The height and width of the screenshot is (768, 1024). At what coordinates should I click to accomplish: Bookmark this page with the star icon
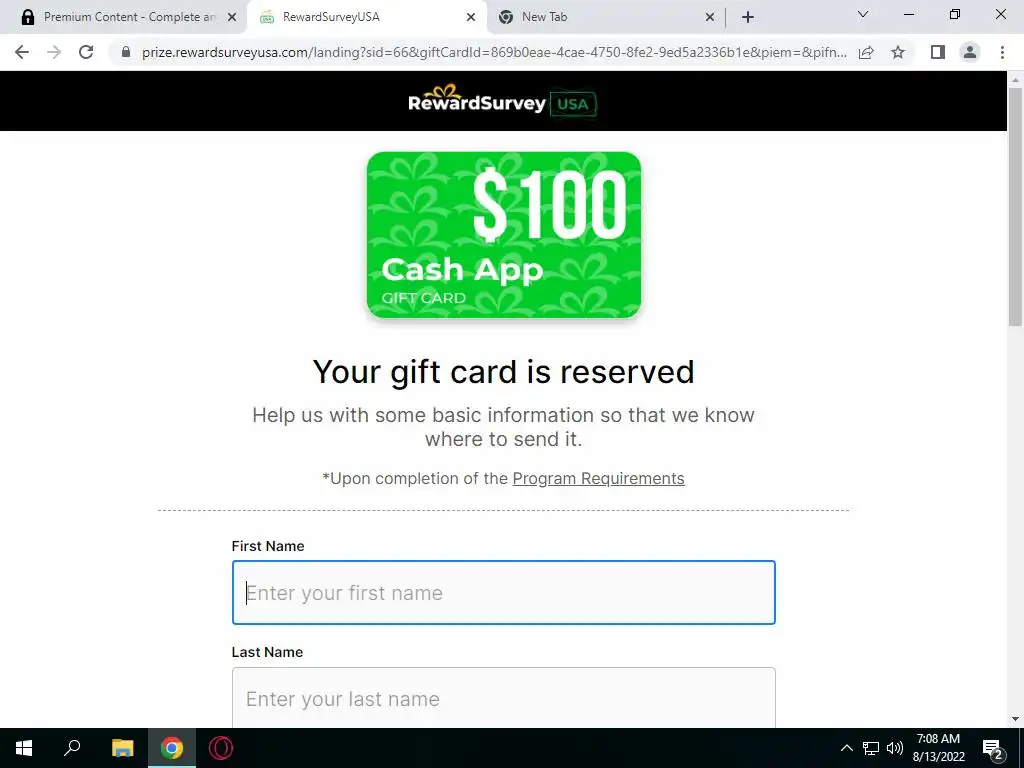[898, 52]
